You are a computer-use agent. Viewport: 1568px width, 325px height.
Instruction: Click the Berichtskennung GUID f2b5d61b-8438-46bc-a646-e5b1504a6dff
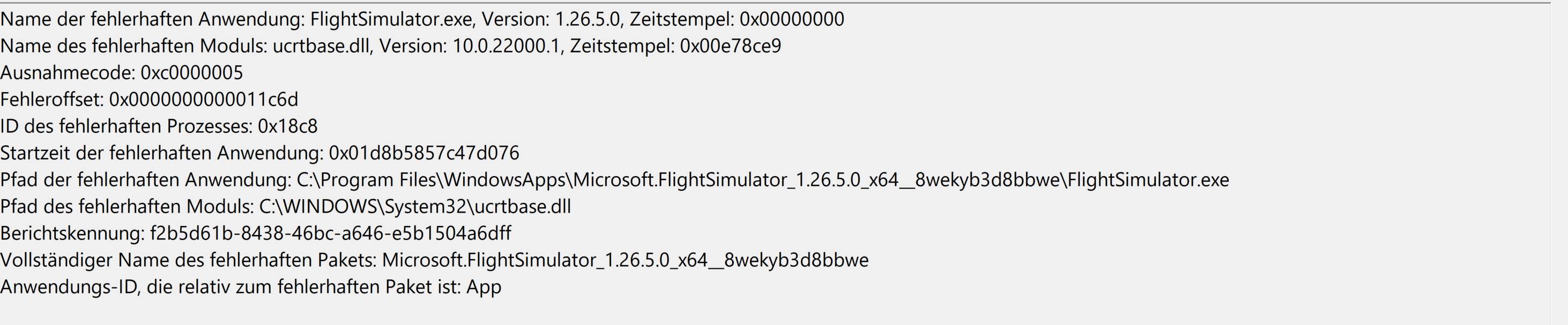pos(331,233)
